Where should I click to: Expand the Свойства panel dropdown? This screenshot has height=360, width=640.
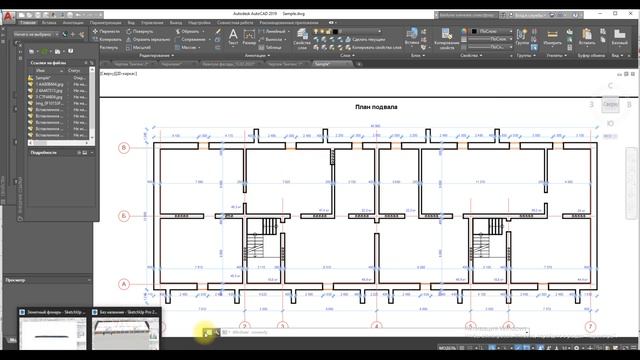471,55
